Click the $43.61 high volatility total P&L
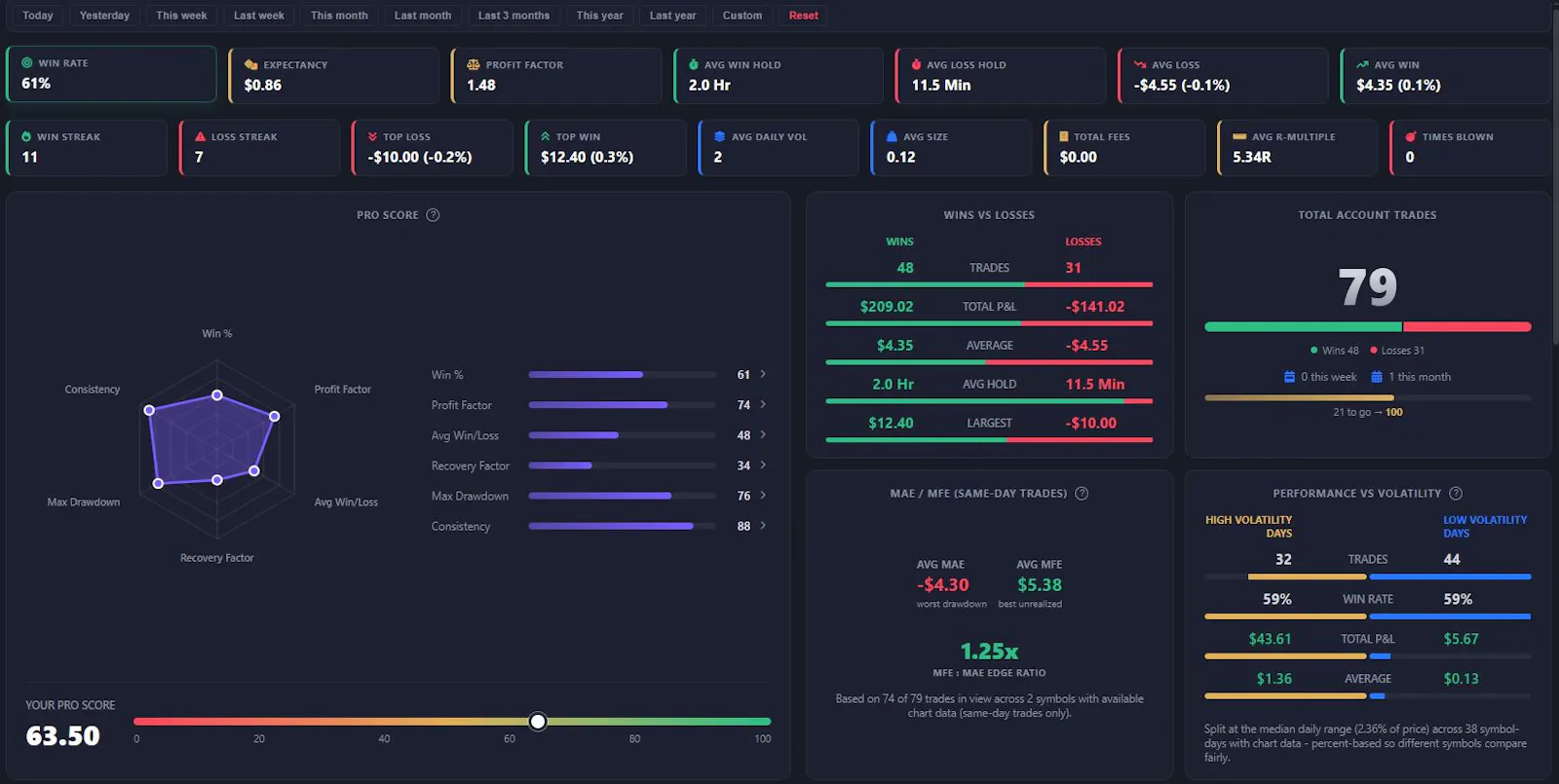Image resolution: width=1559 pixels, height=784 pixels. tap(1270, 639)
